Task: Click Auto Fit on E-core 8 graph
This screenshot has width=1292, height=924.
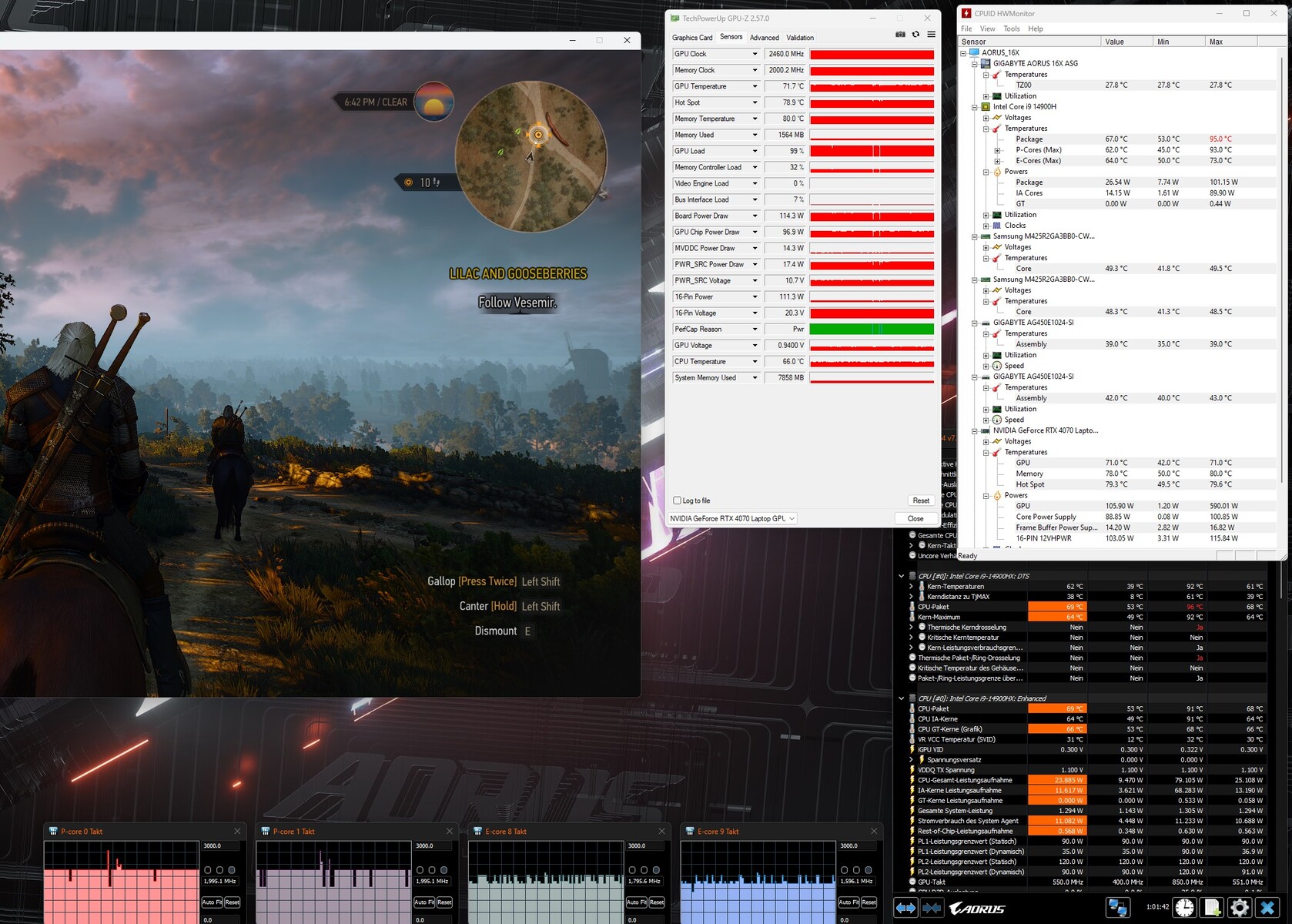Action: [636, 902]
